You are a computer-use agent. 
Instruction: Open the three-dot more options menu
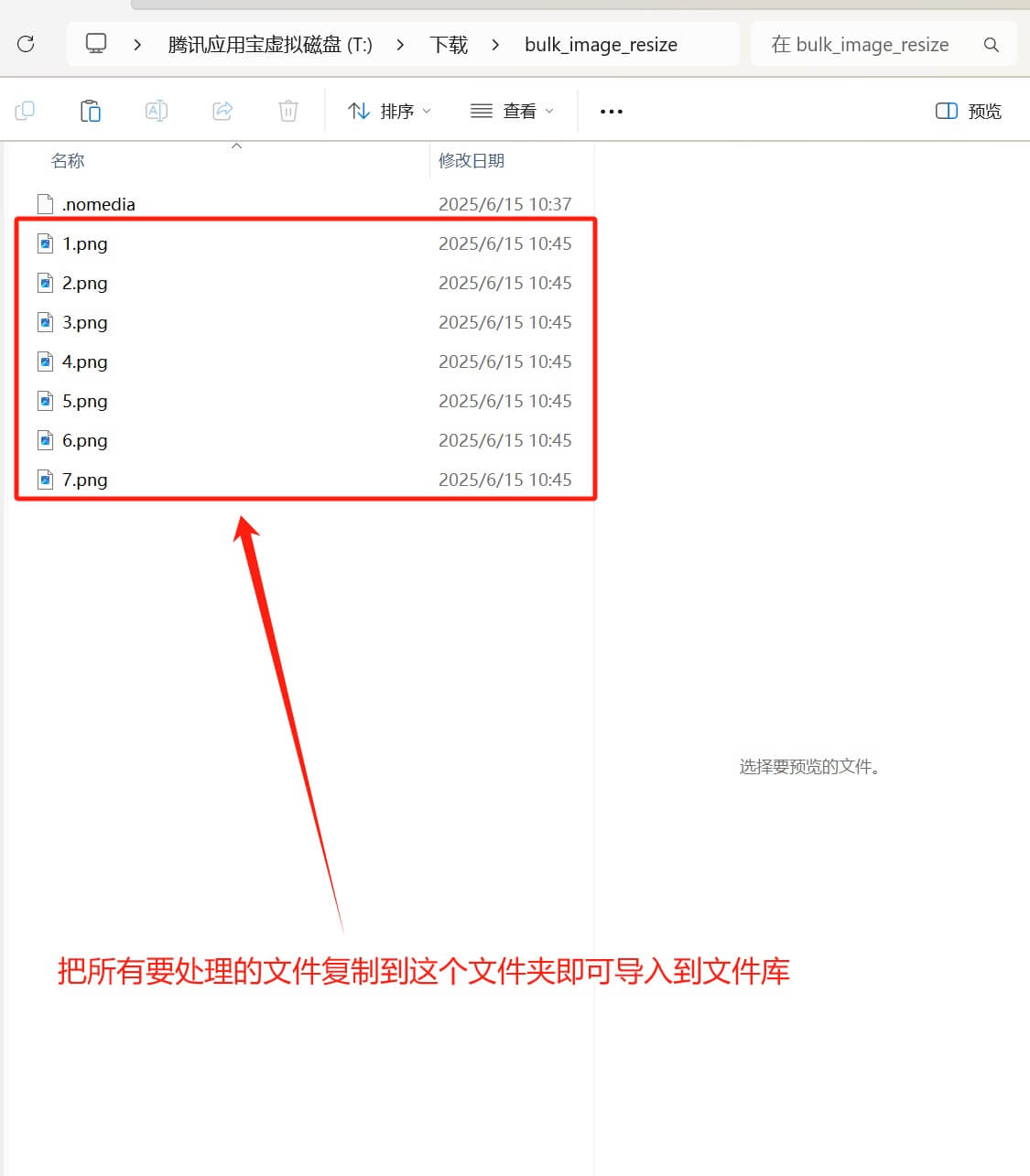point(611,111)
